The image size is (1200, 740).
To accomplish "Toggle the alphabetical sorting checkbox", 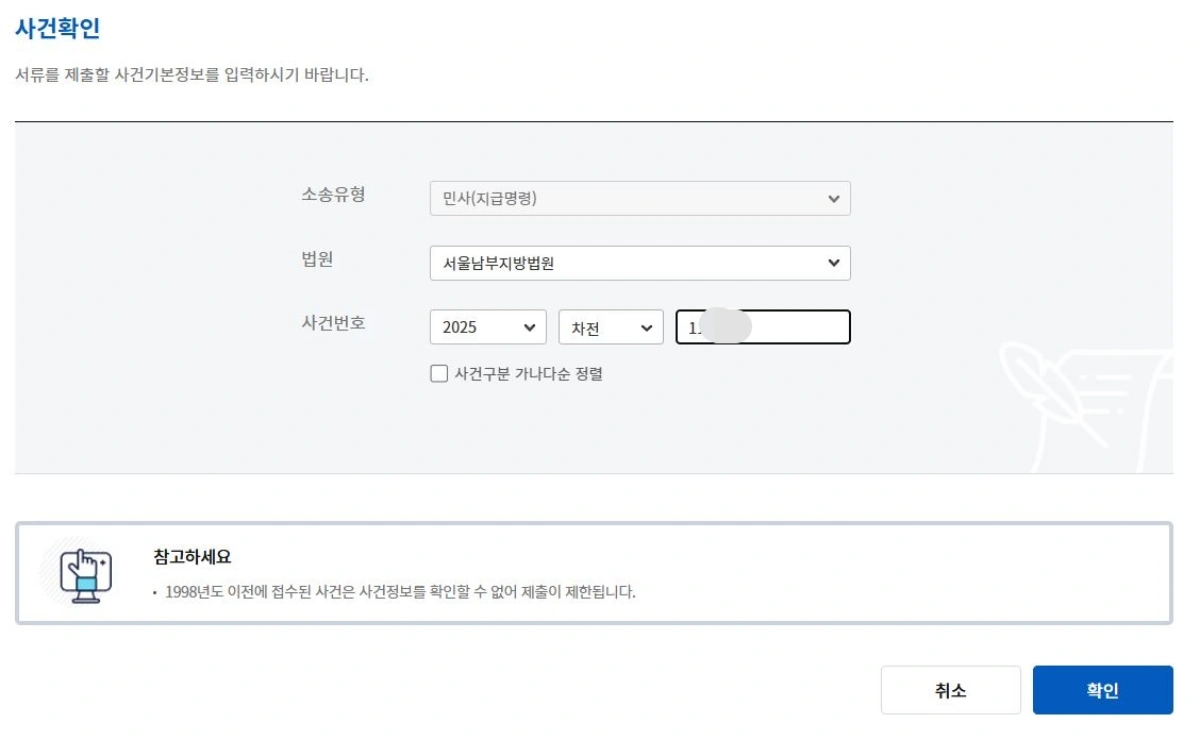I will pos(437,373).
